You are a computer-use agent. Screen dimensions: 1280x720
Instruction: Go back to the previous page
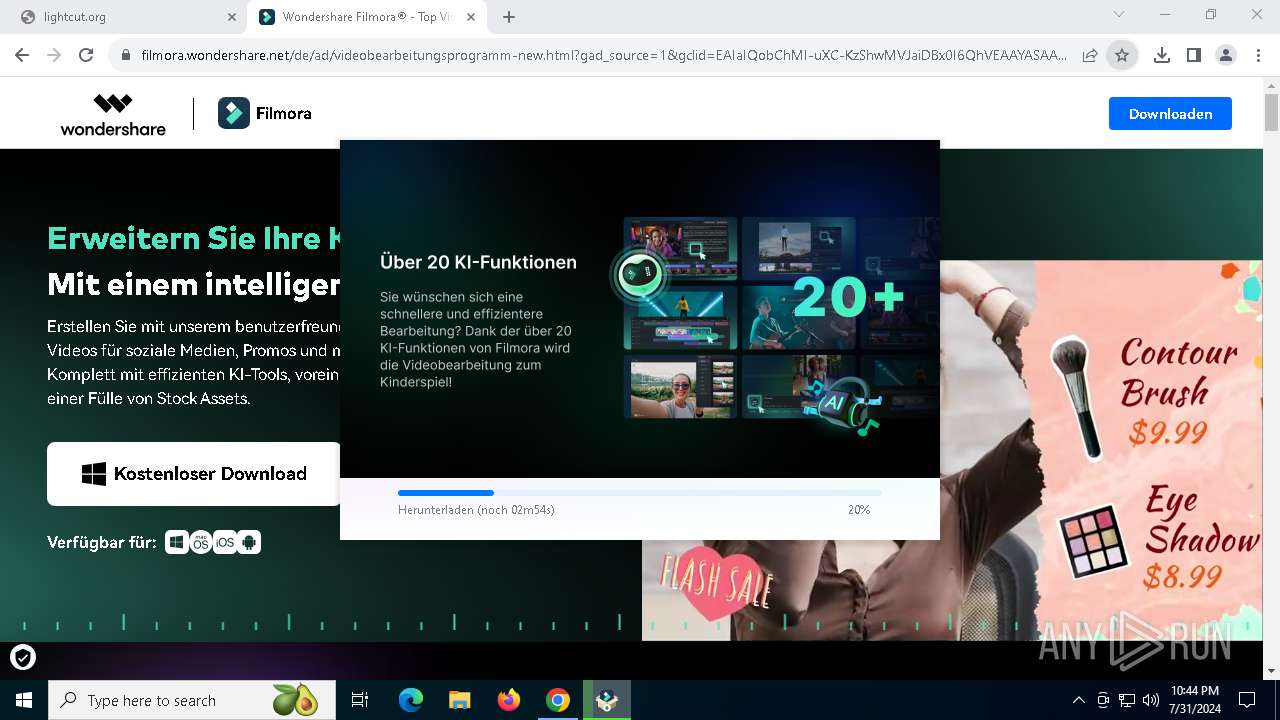click(22, 55)
